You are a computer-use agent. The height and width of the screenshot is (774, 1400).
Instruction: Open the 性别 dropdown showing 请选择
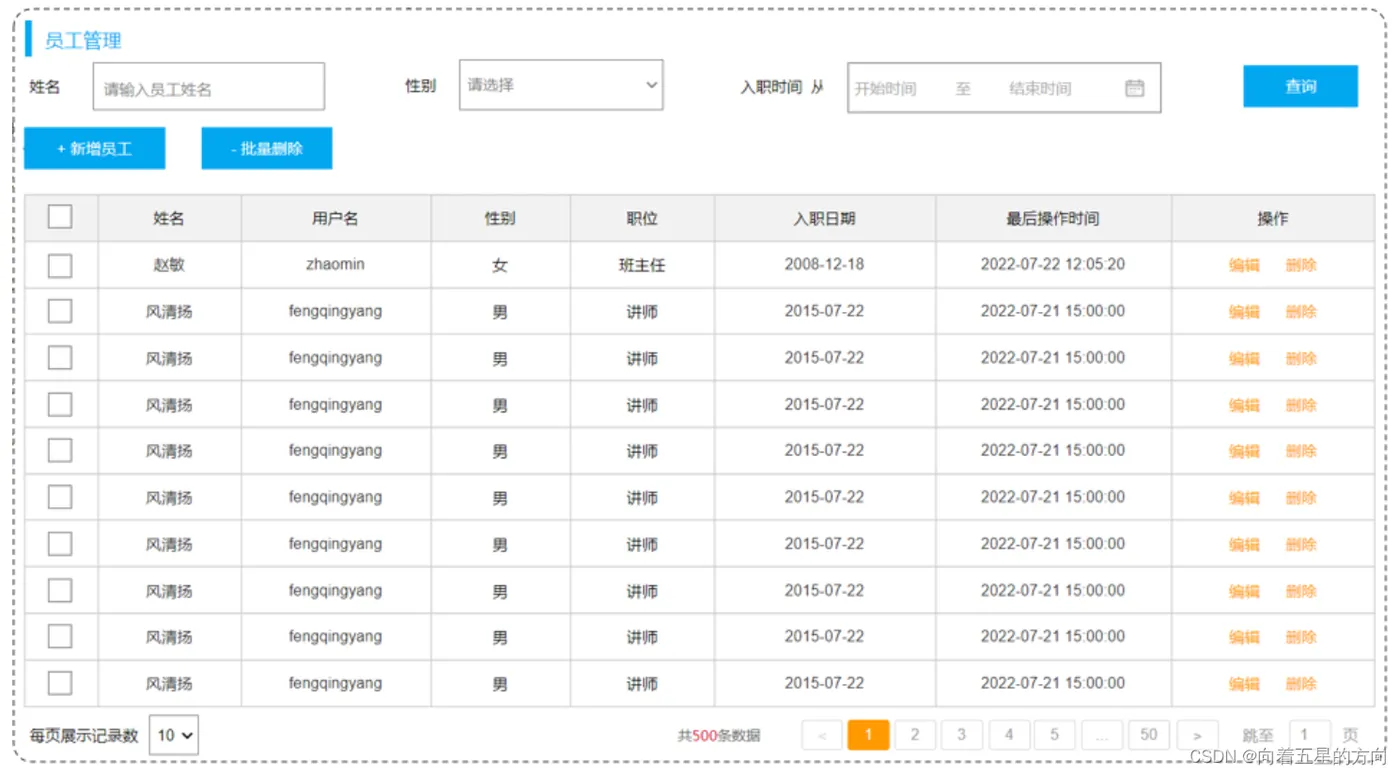[561, 85]
